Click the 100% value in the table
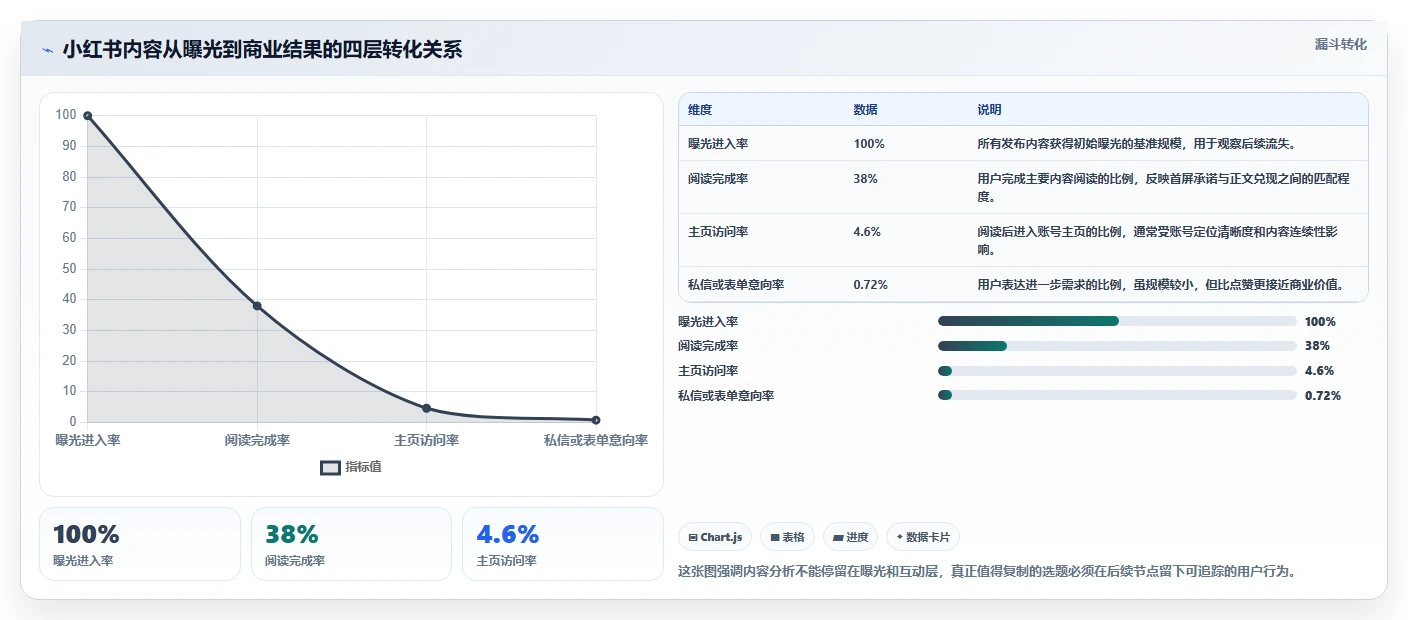 tap(869, 144)
